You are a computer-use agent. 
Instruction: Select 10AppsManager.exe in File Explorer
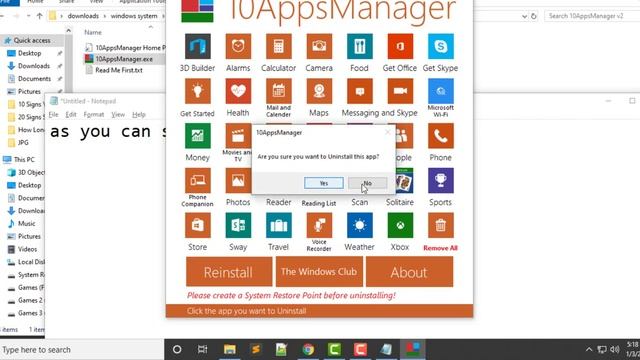[124, 59]
